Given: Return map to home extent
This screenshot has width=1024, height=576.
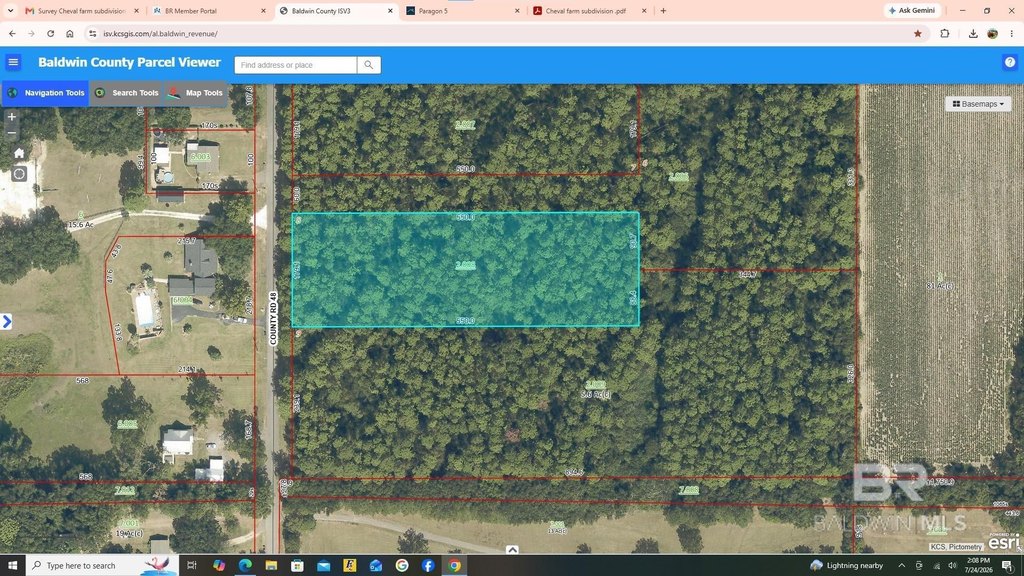Looking at the screenshot, I should (19, 153).
